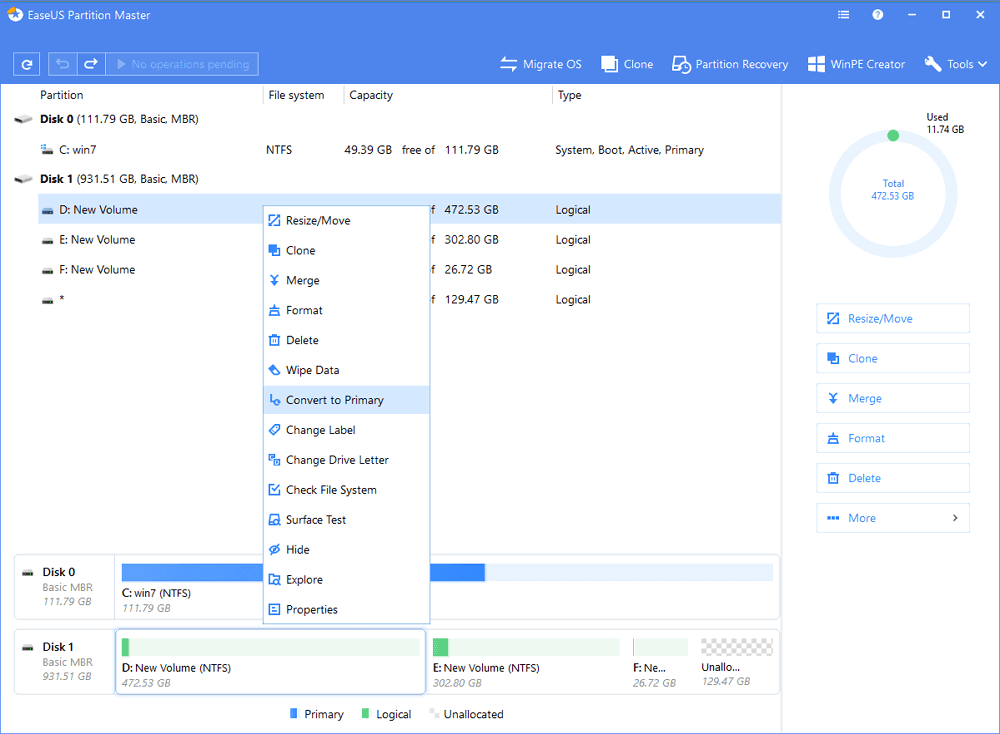The height and width of the screenshot is (734, 1000).
Task: Click the Total 472.53 GB ring text
Action: (893, 189)
